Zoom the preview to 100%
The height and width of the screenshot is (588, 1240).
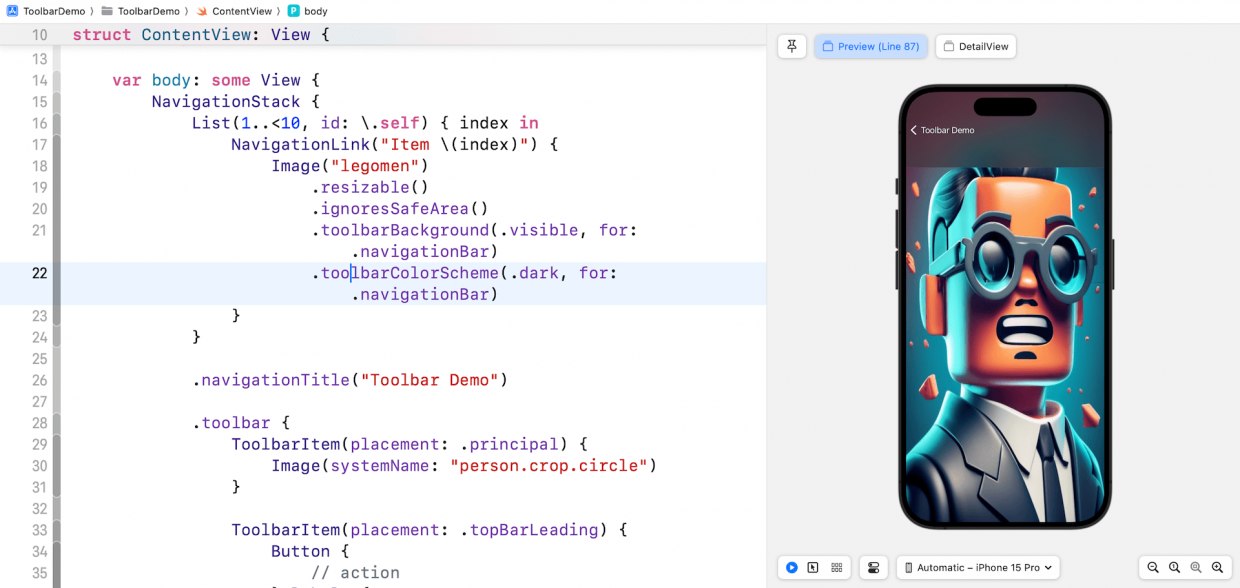(x=1175, y=567)
